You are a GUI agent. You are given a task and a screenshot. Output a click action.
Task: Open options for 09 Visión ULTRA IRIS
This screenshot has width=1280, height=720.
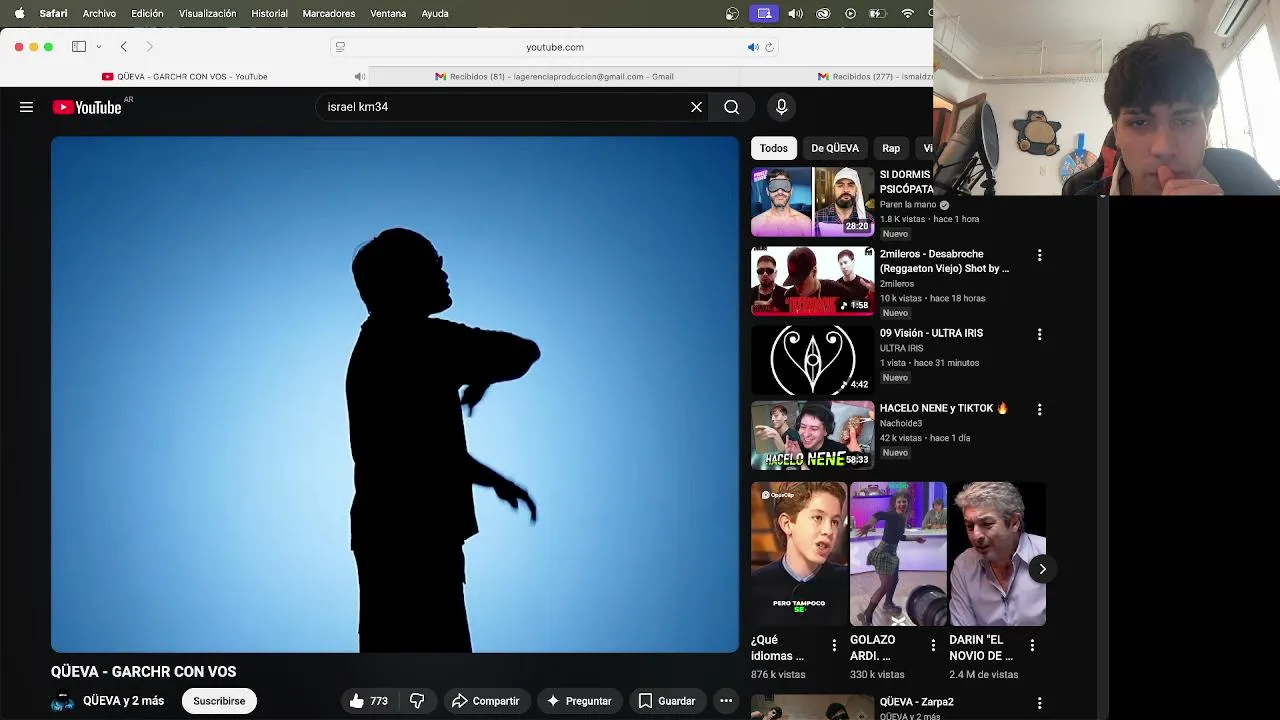coord(1040,334)
